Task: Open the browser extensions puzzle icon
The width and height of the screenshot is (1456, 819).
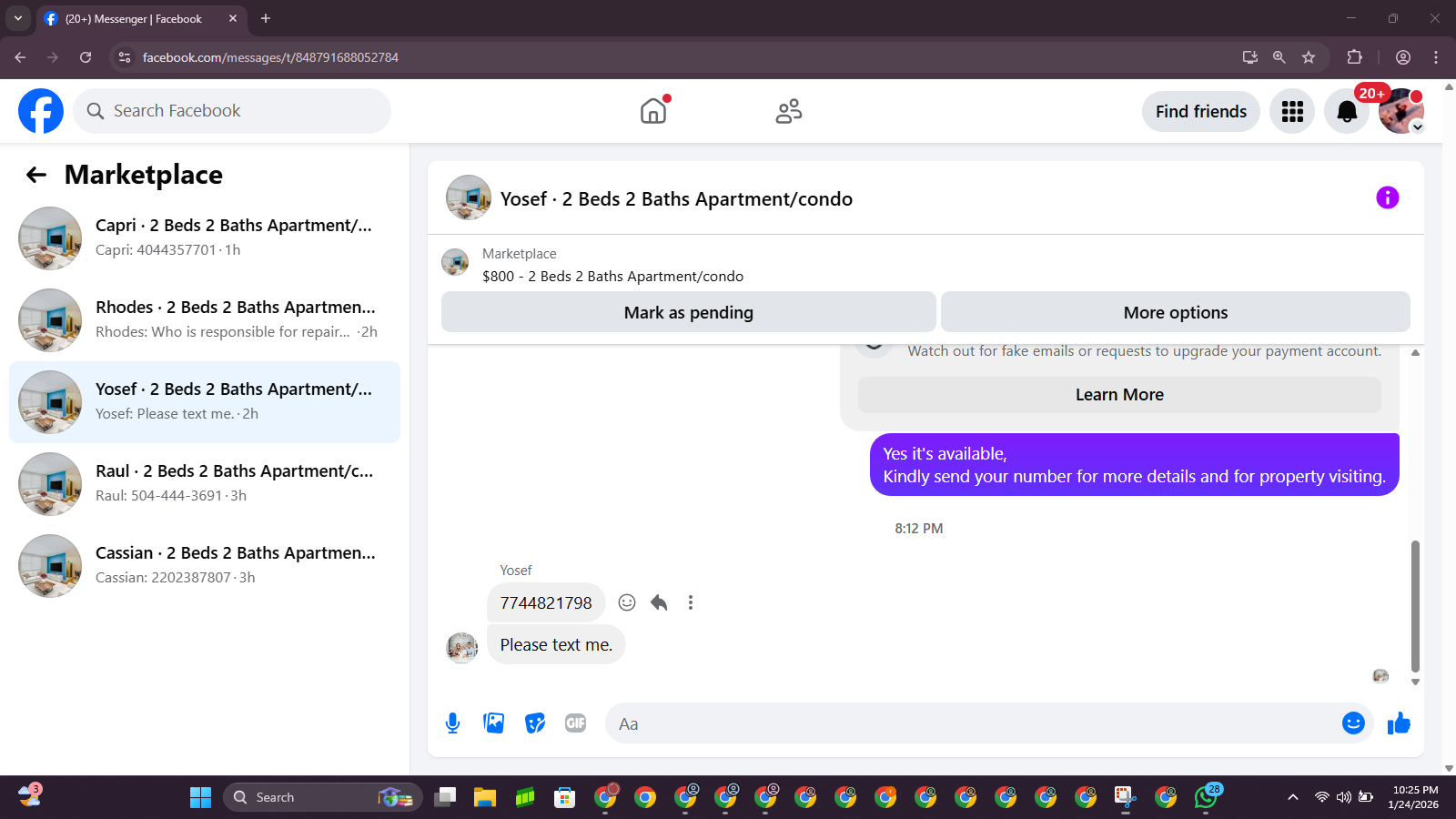Action: [1354, 57]
